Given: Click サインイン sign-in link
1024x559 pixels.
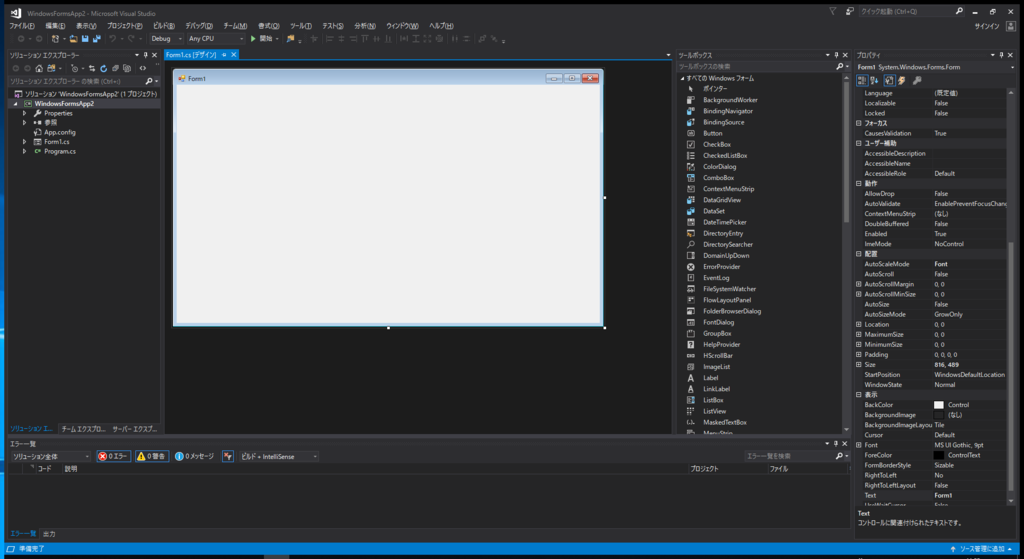Looking at the screenshot, I should (987, 26).
